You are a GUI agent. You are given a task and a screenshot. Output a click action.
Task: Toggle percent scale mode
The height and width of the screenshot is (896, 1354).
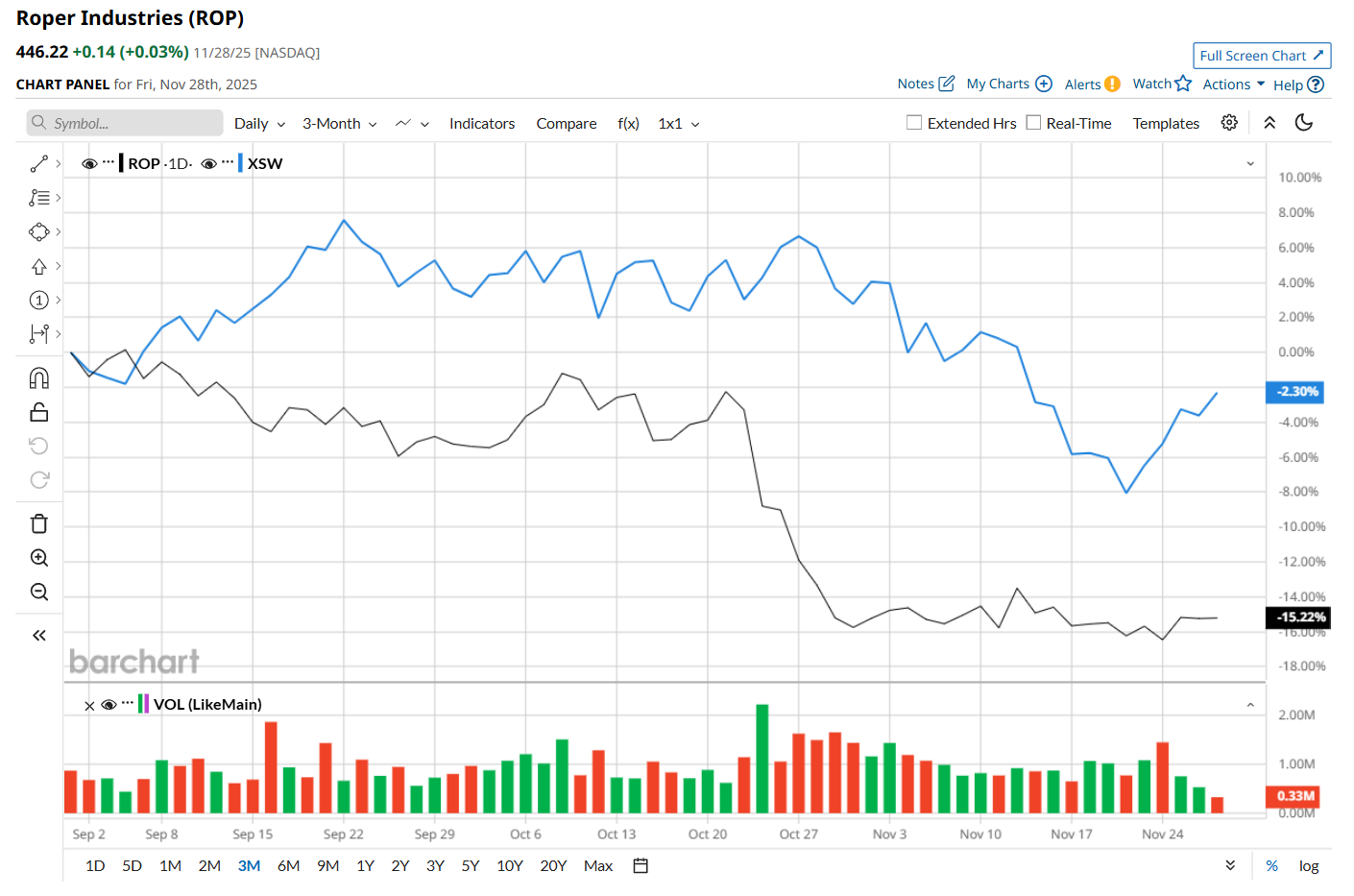coord(1272,866)
